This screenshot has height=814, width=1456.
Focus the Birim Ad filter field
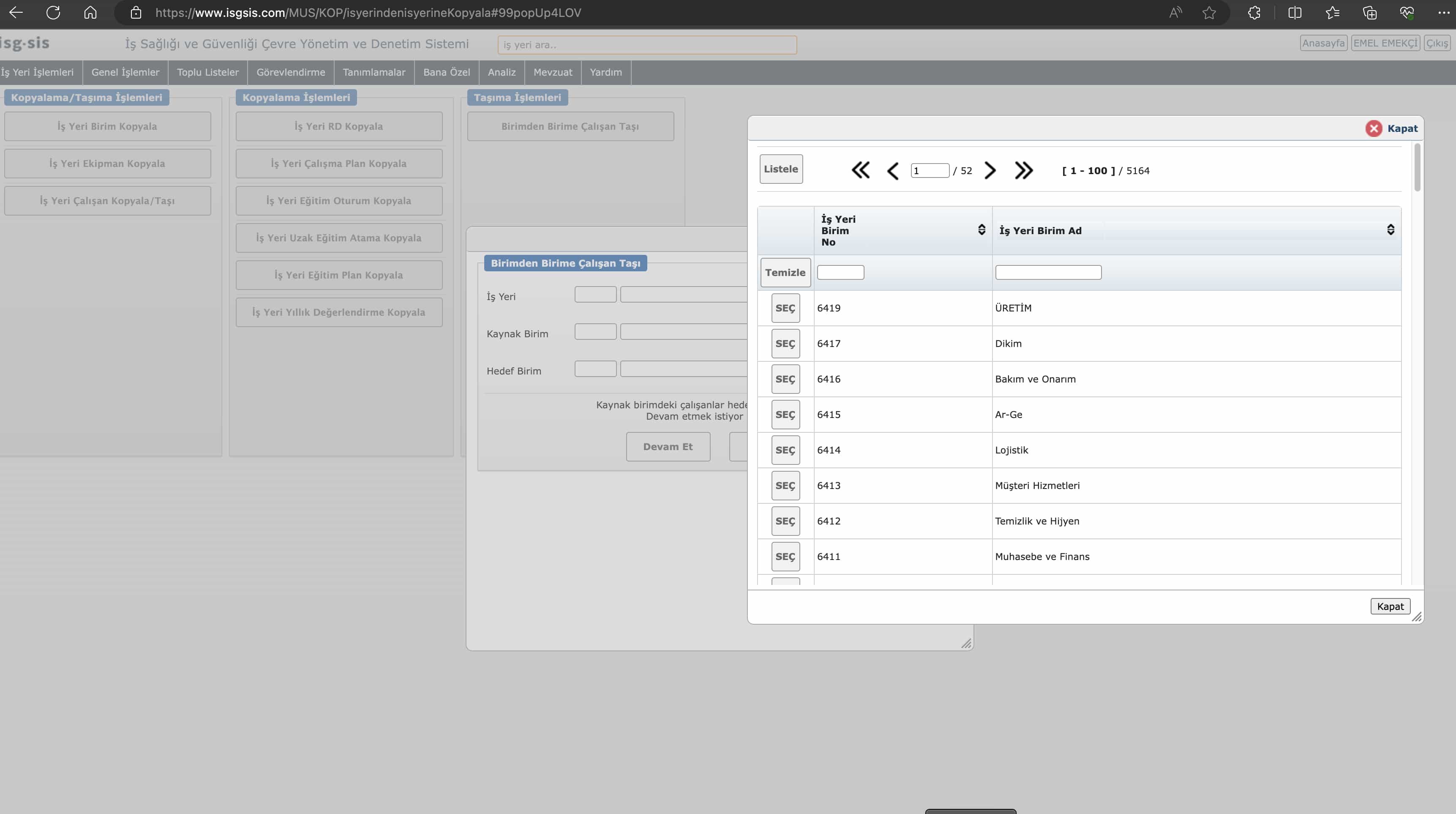click(x=1048, y=273)
